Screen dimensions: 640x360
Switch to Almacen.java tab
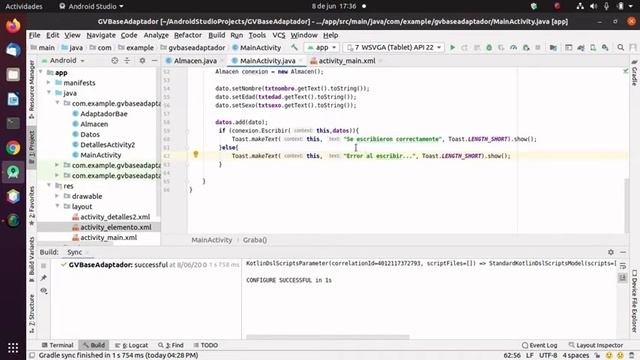click(195, 61)
